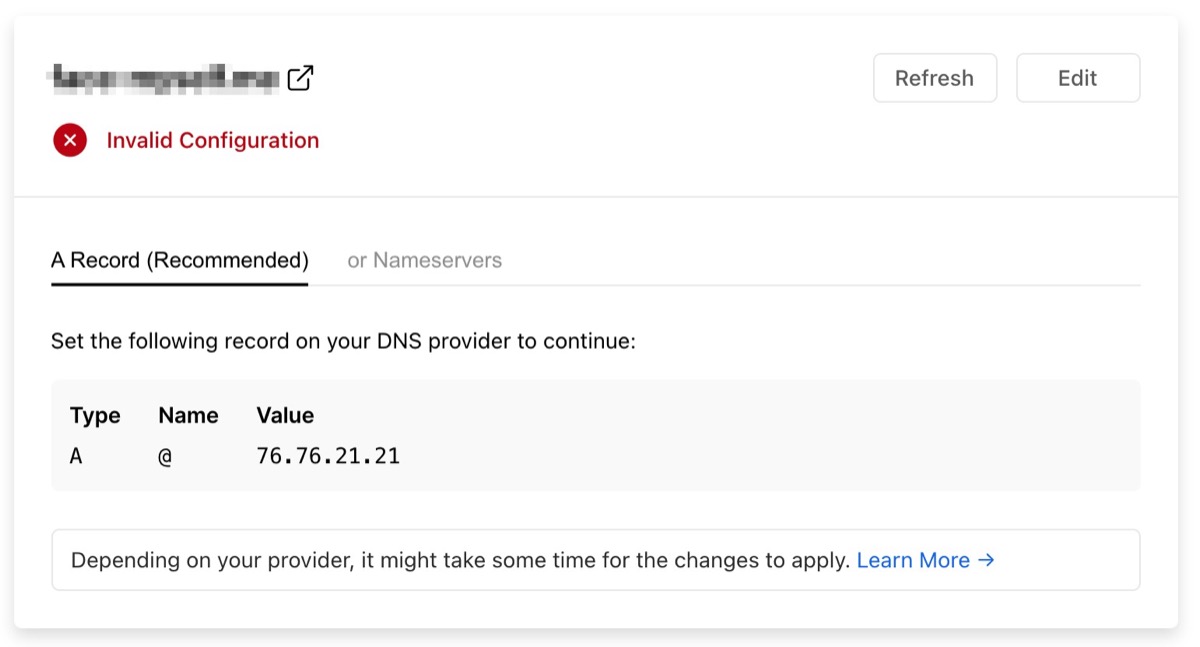Image resolution: width=1200 pixels, height=647 pixels.
Task: Click the Type column header
Action: (x=95, y=415)
